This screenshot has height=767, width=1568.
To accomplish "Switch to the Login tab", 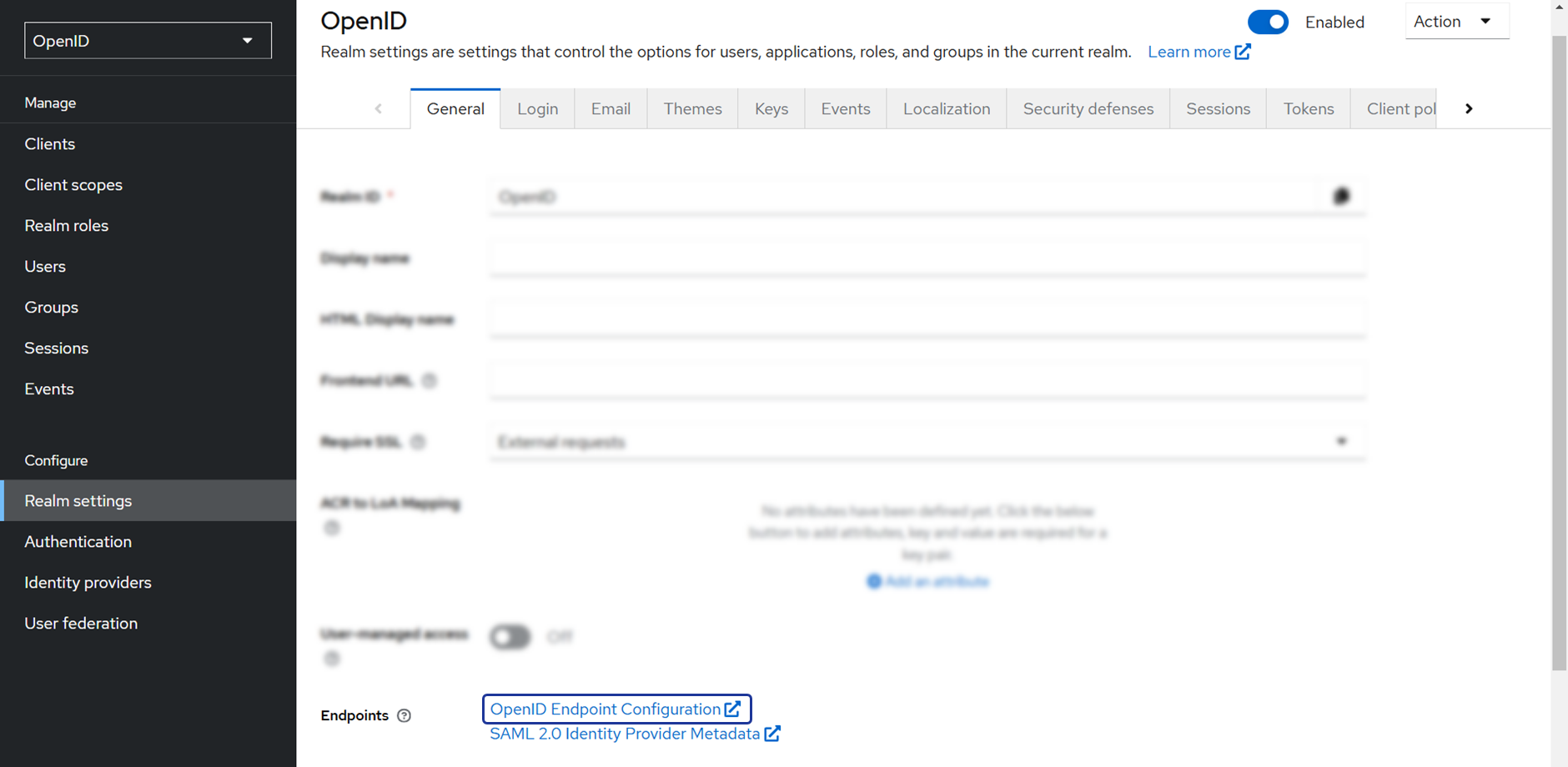I will pyautogui.click(x=538, y=108).
